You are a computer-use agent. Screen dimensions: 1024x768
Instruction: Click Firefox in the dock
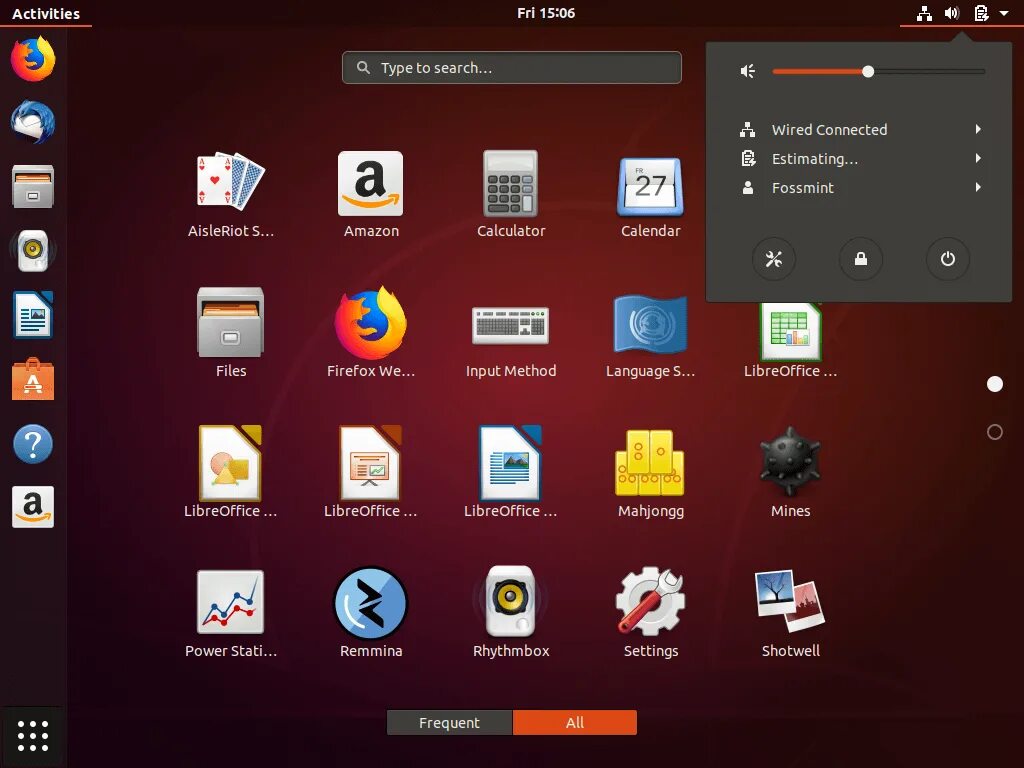click(x=33, y=59)
